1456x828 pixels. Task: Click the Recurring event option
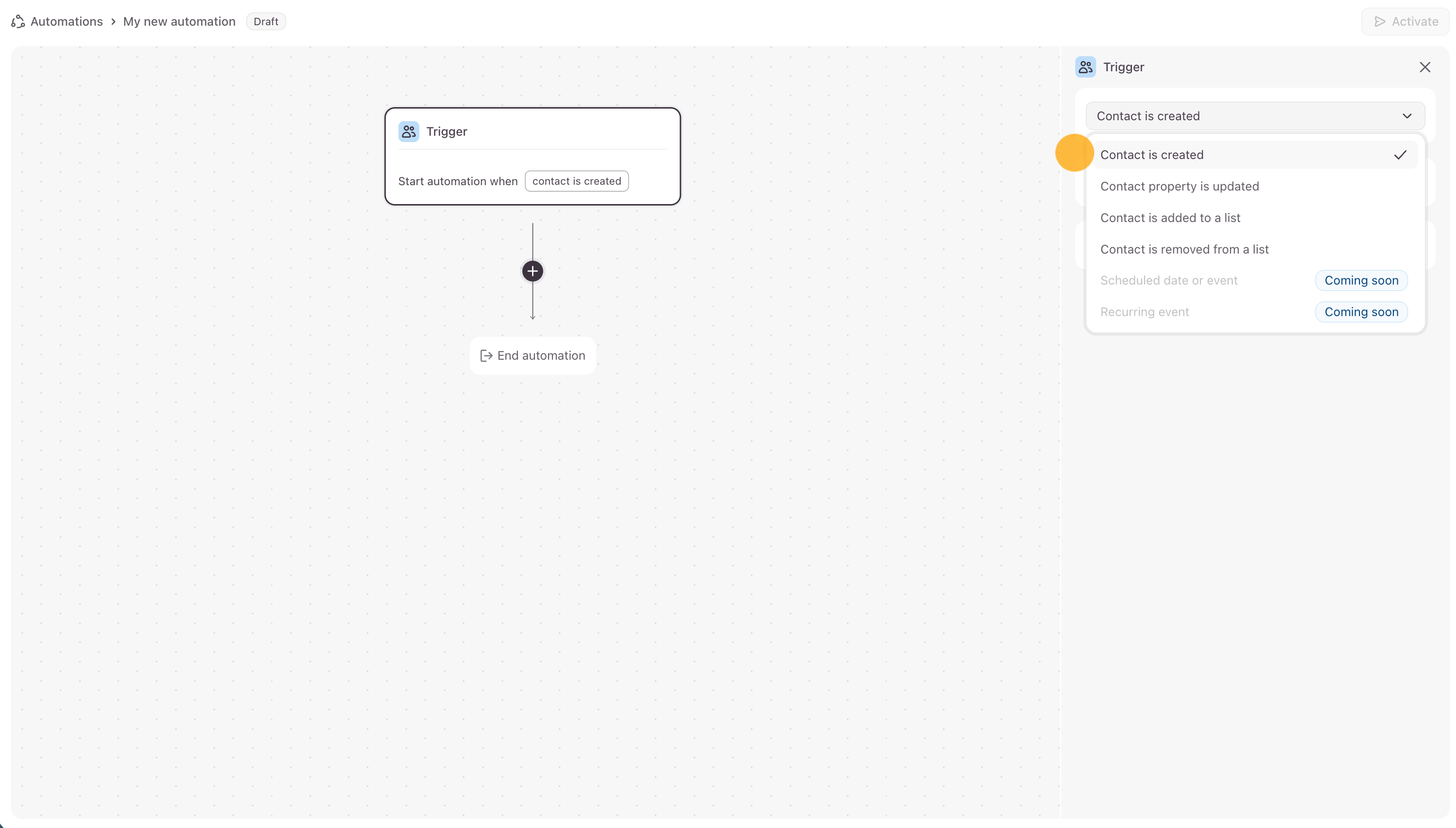click(1144, 312)
